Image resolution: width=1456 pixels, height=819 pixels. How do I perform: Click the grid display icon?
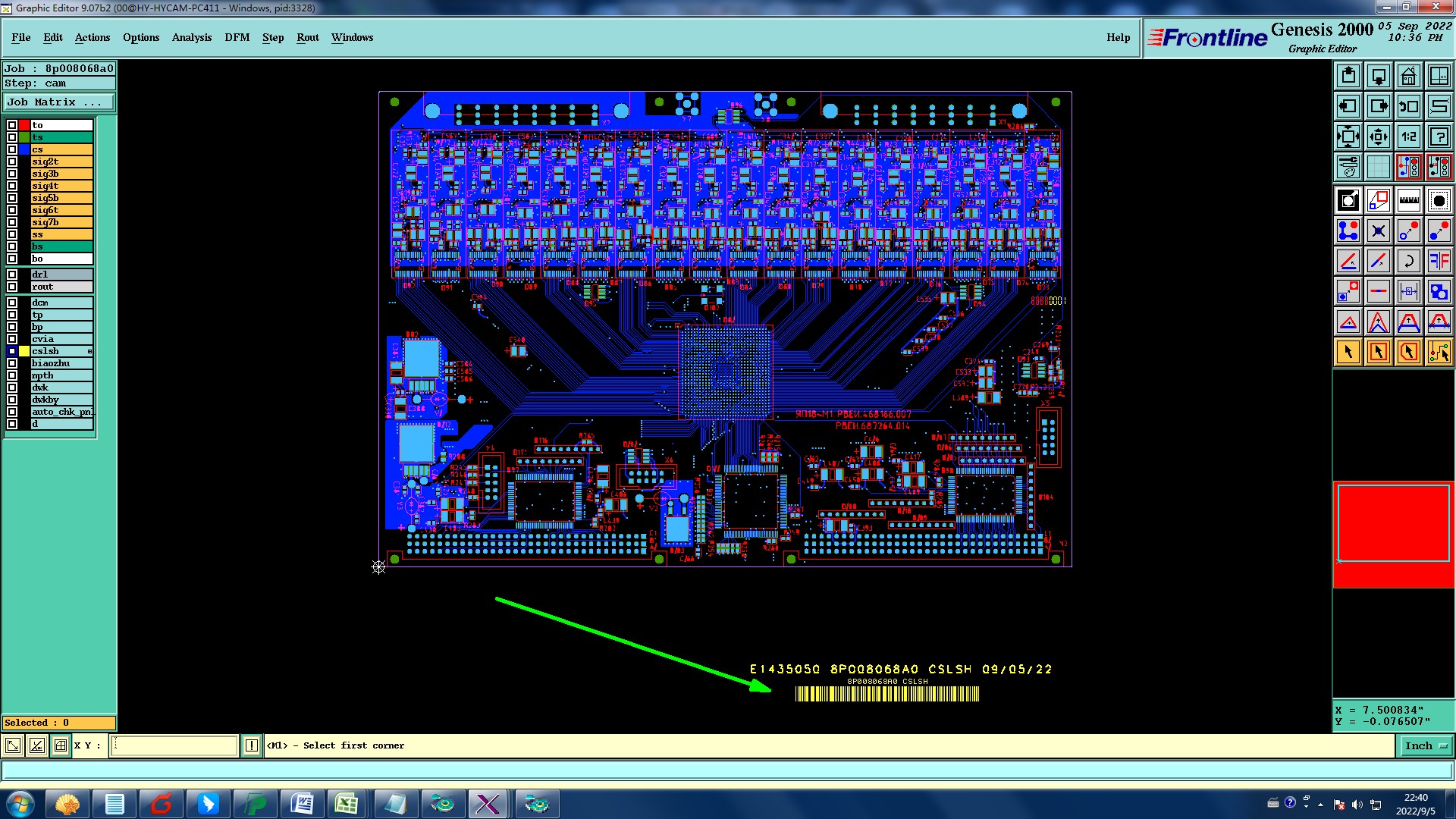(1378, 167)
